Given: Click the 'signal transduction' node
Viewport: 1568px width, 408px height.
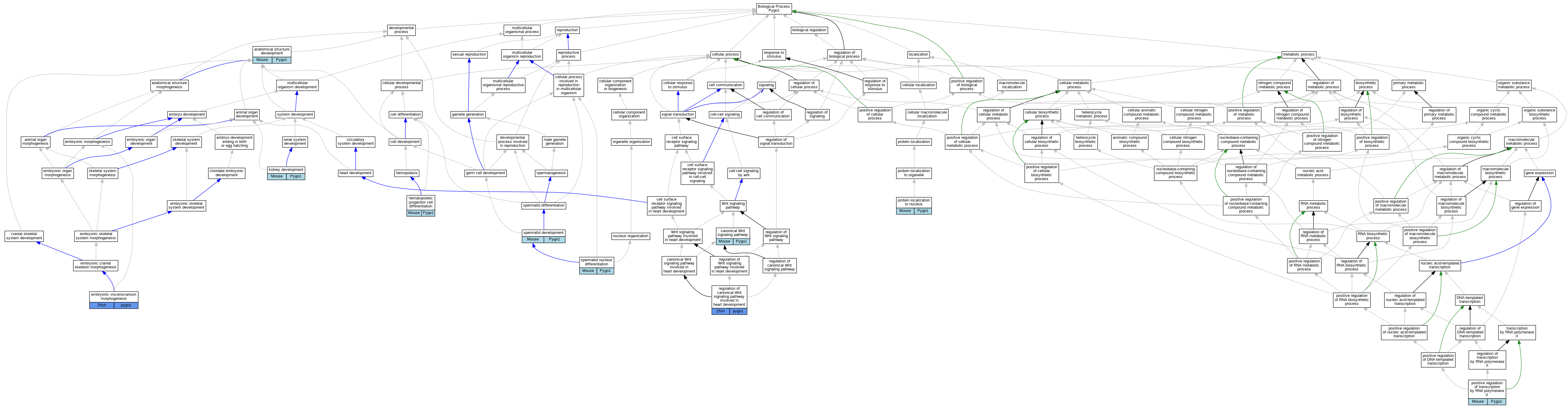Looking at the screenshot, I should point(677,114).
